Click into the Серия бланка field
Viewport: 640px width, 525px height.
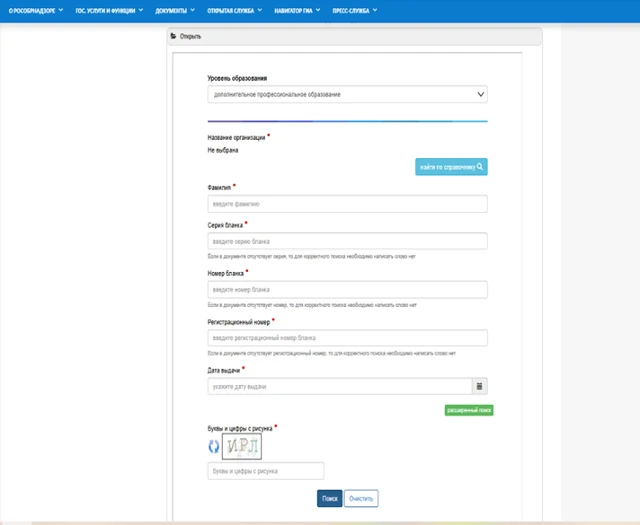coord(347,241)
